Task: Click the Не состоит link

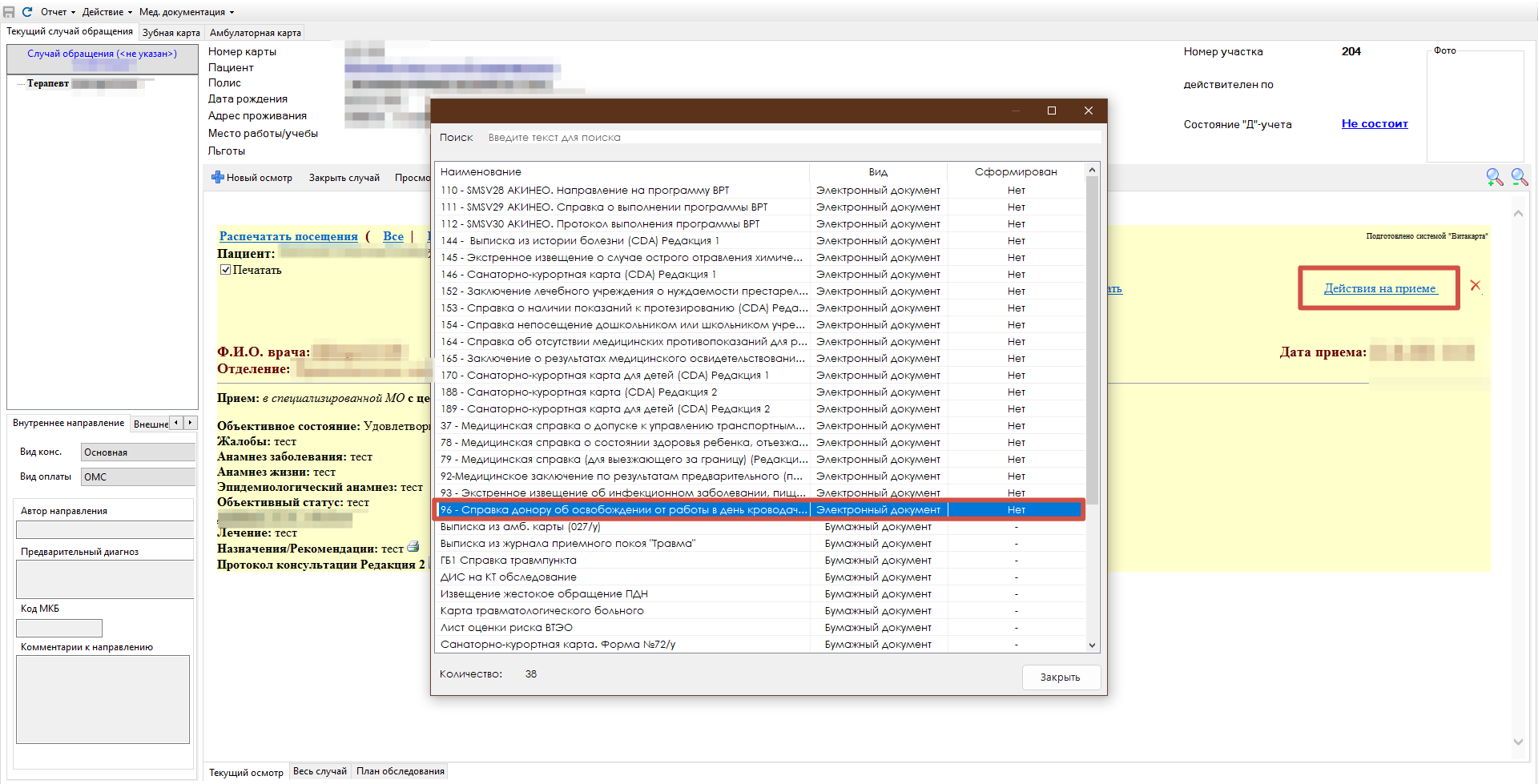Action: [x=1375, y=123]
